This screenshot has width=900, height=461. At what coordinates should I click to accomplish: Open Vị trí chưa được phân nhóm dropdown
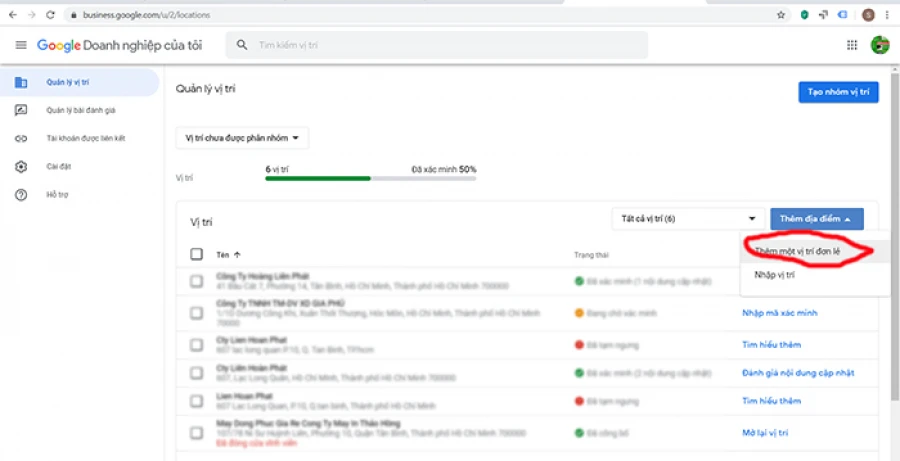click(242, 138)
